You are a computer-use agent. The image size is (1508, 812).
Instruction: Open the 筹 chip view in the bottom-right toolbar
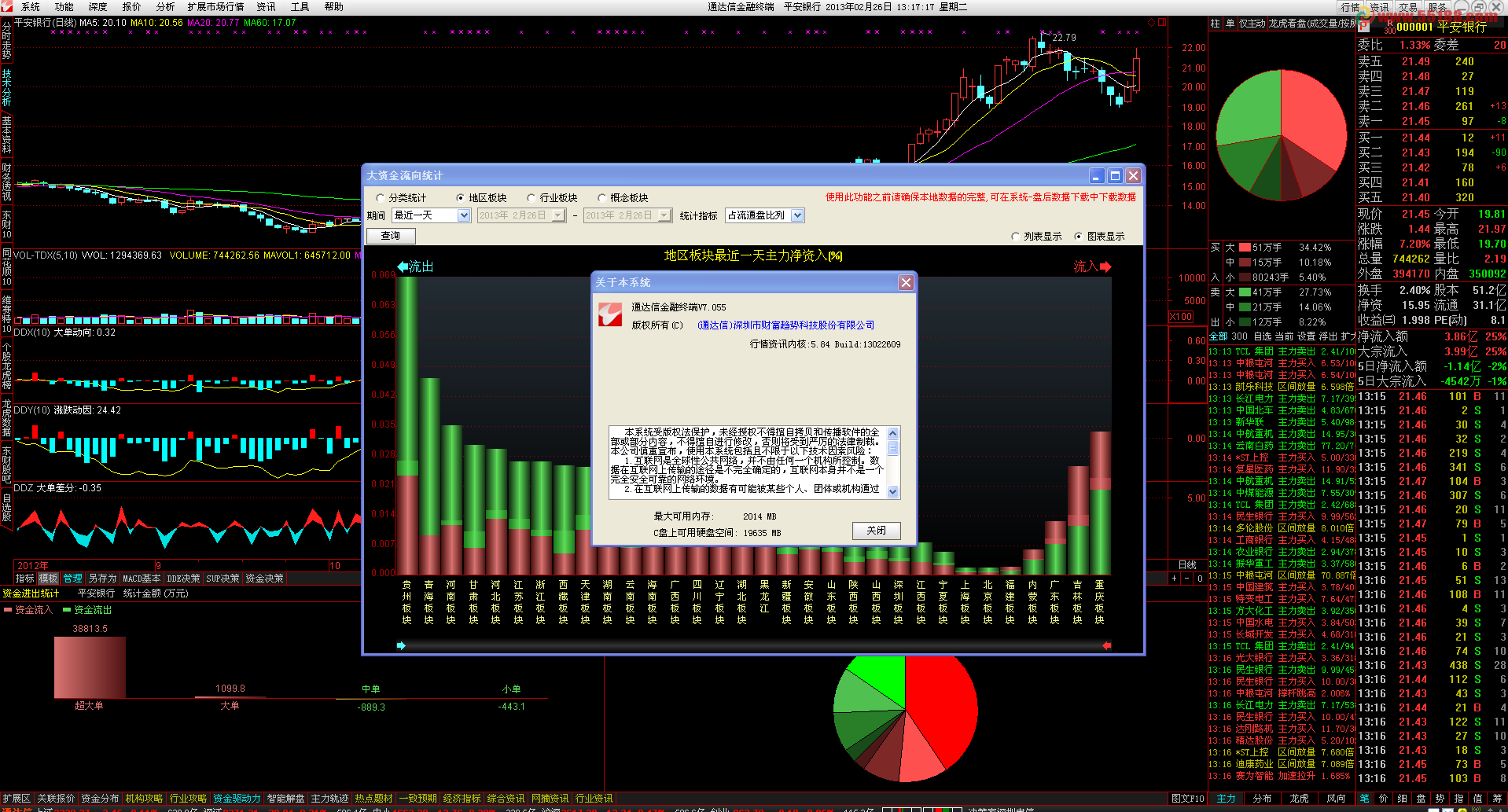click(1496, 798)
